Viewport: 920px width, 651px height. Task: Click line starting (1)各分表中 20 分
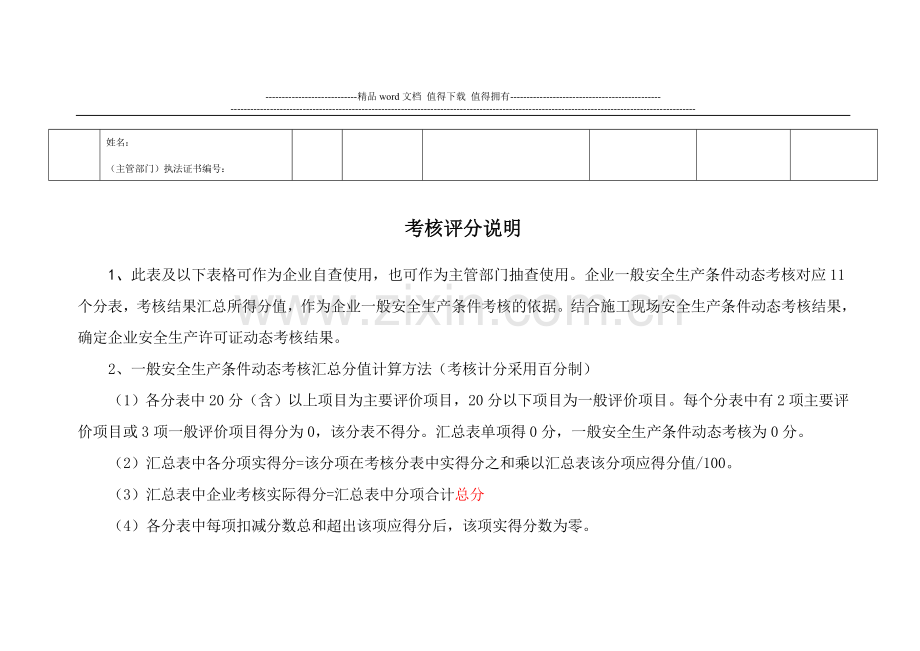(480, 401)
